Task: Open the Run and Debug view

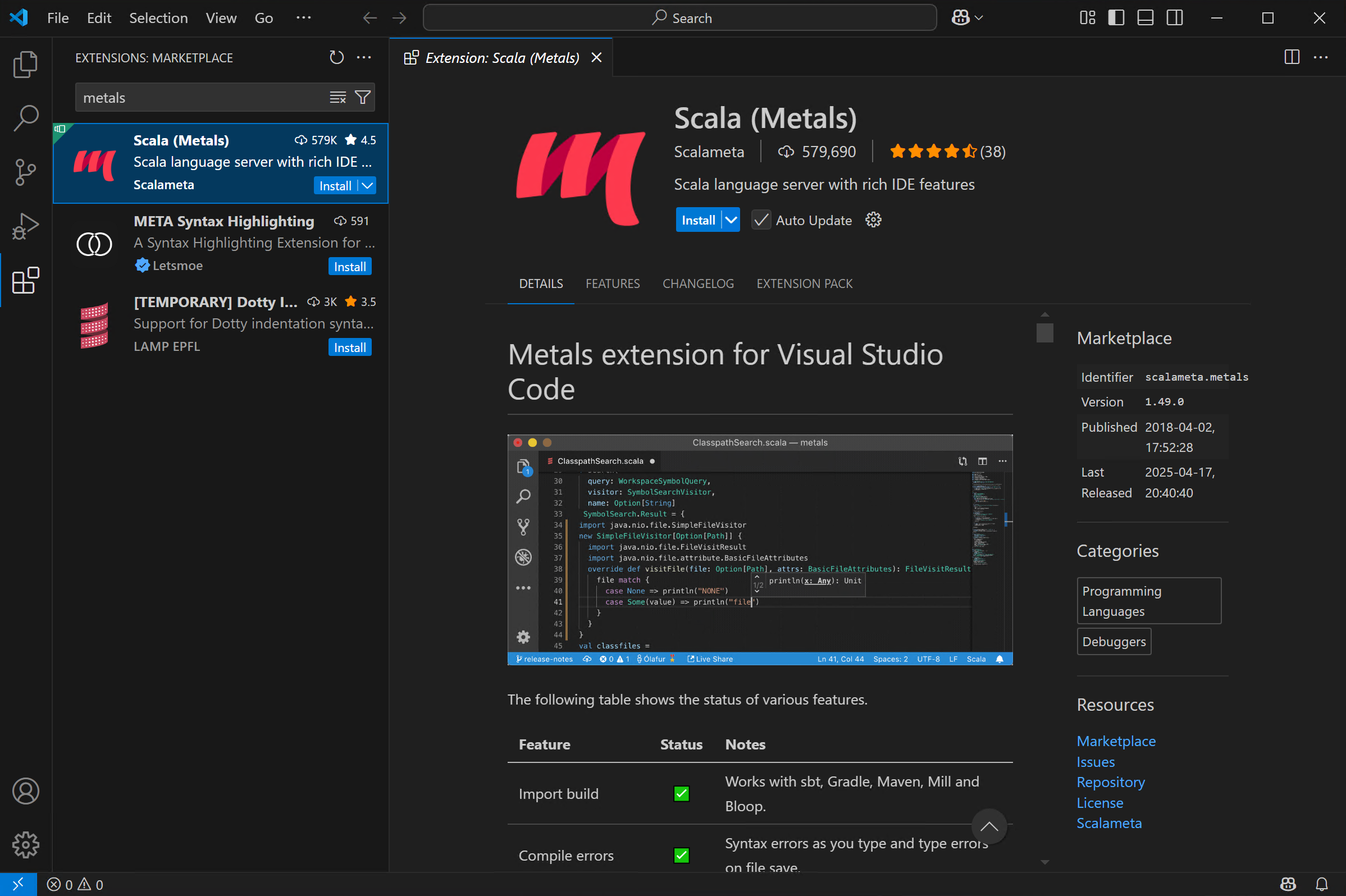Action: [26, 226]
